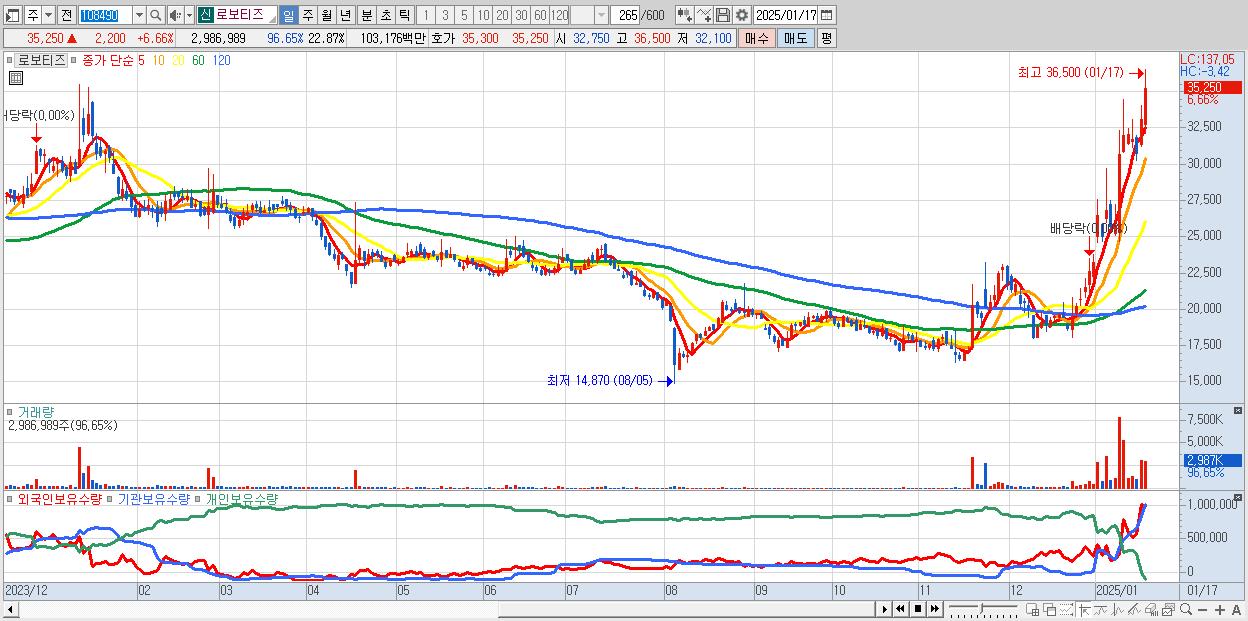Open the interval value dropdown after 120
1248x621 pixels.
tap(601, 15)
